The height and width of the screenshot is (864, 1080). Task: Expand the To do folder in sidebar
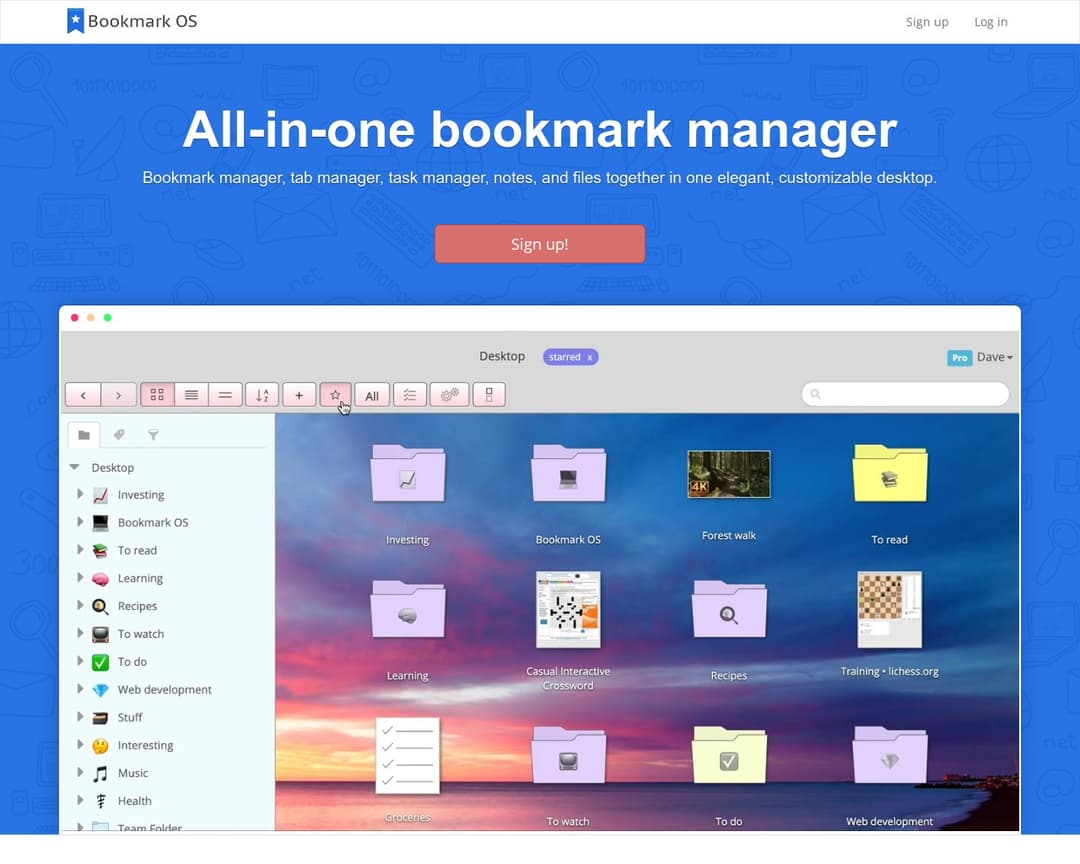pos(80,661)
